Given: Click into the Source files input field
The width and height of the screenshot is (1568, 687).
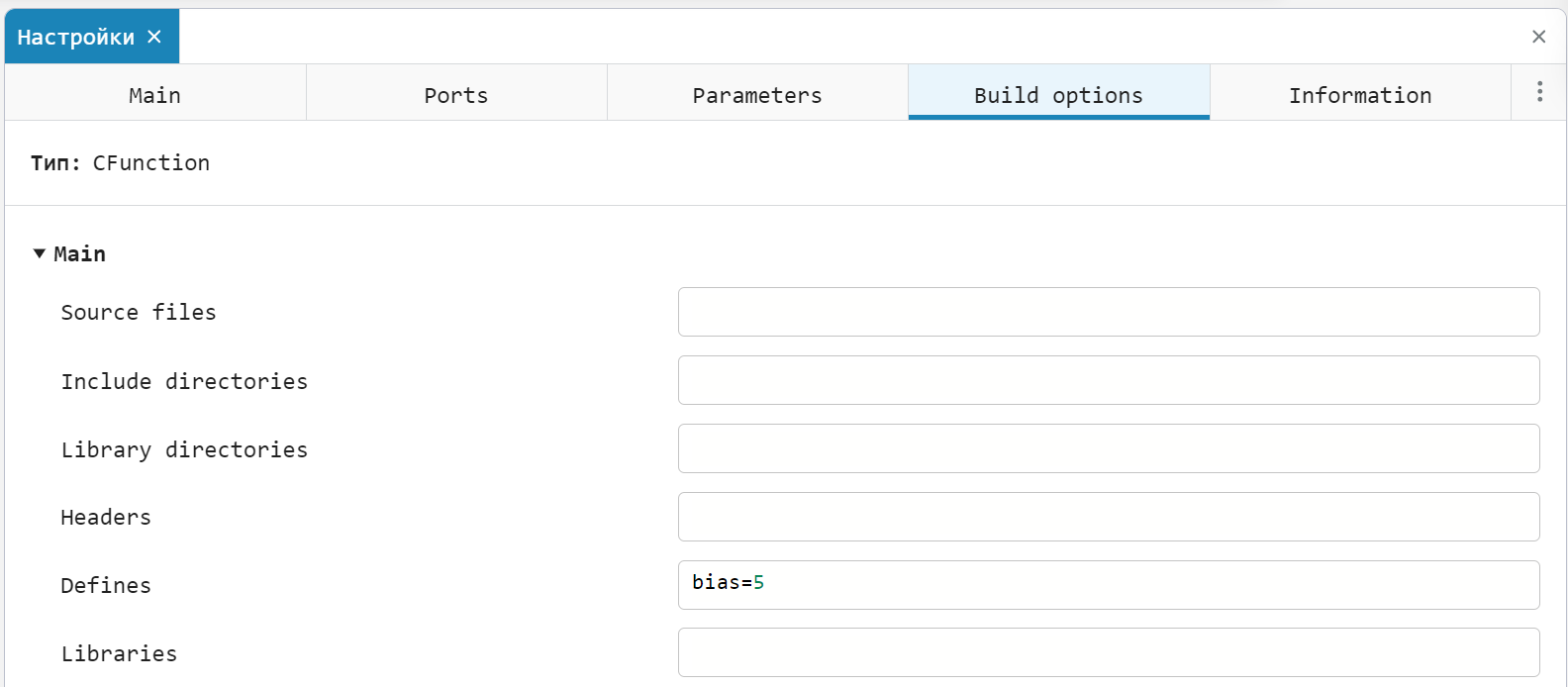Looking at the screenshot, I should click(1108, 312).
